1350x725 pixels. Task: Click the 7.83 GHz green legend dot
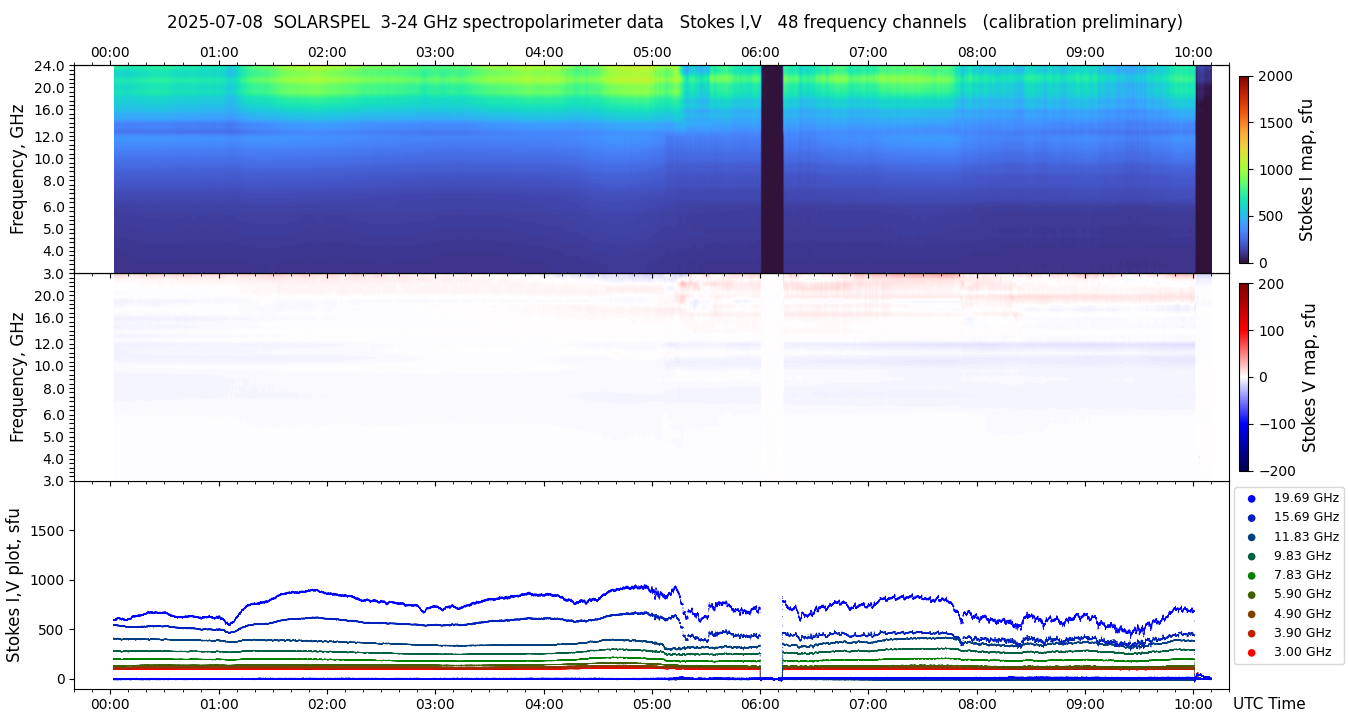pyautogui.click(x=1251, y=575)
